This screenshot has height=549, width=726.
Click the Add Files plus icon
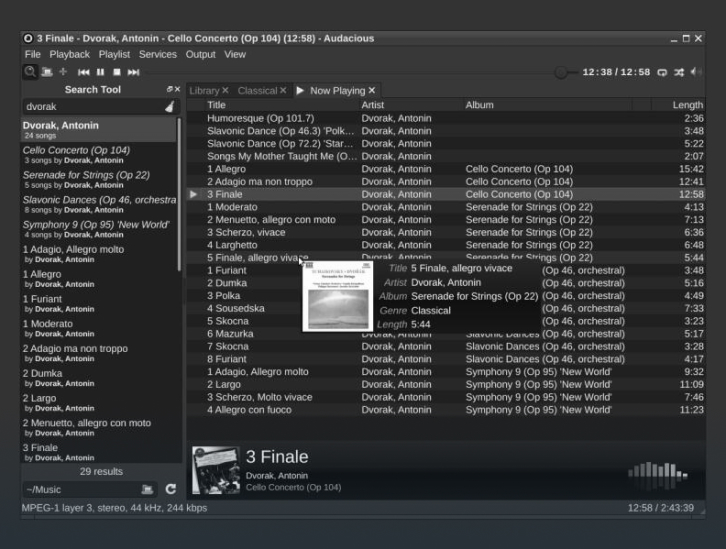(63, 72)
